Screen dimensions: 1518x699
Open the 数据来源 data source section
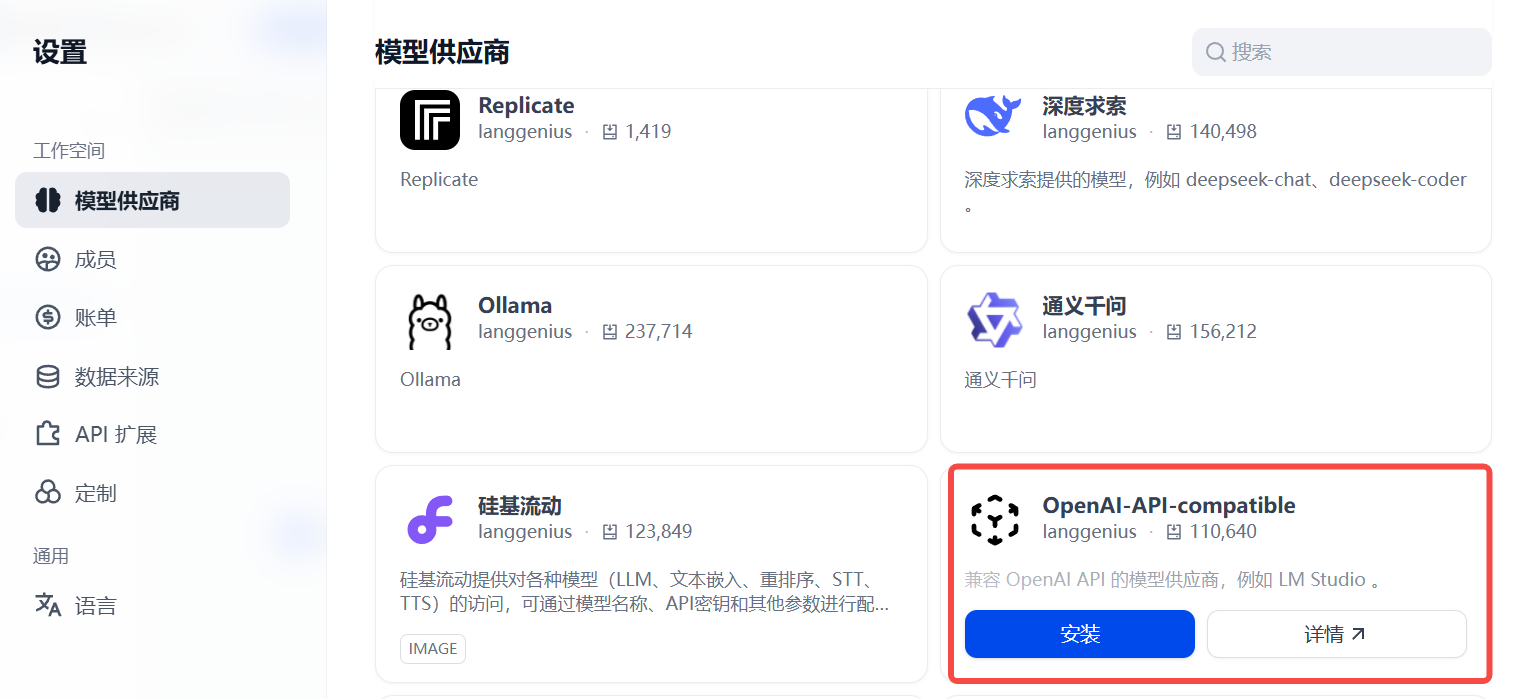click(116, 377)
